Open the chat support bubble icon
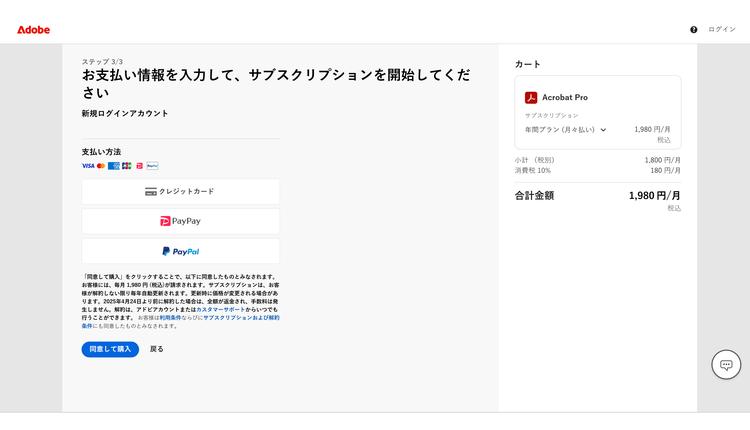 (726, 365)
